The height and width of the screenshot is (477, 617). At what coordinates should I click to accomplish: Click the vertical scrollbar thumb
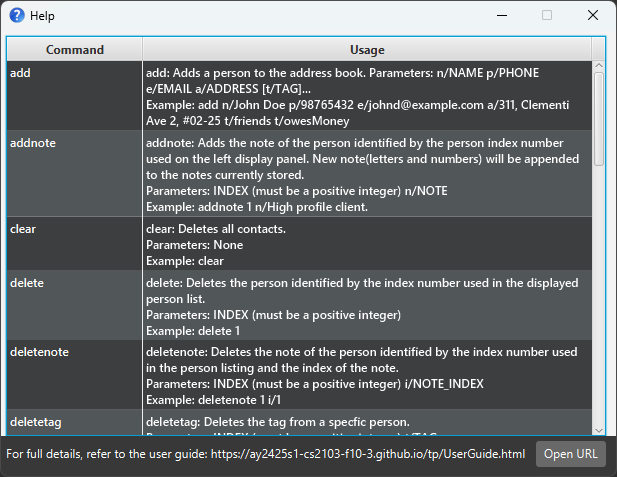pos(599,120)
